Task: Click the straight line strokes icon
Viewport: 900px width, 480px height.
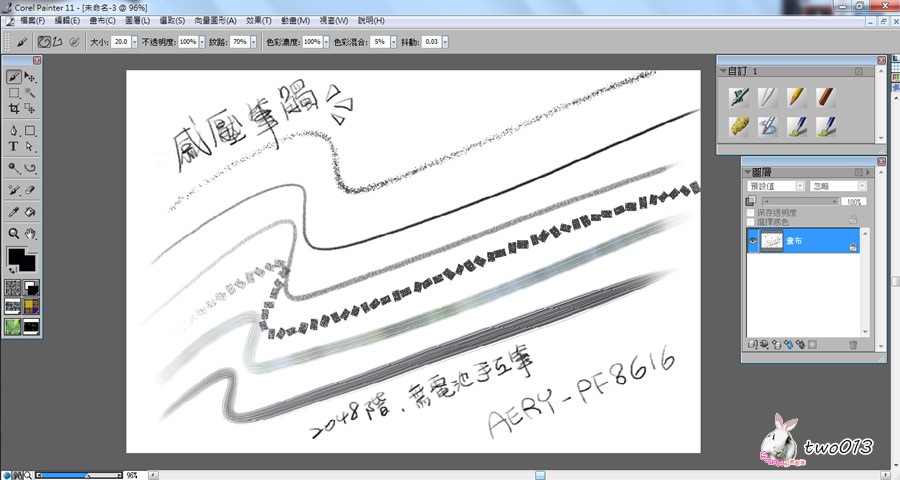Action: click(57, 42)
